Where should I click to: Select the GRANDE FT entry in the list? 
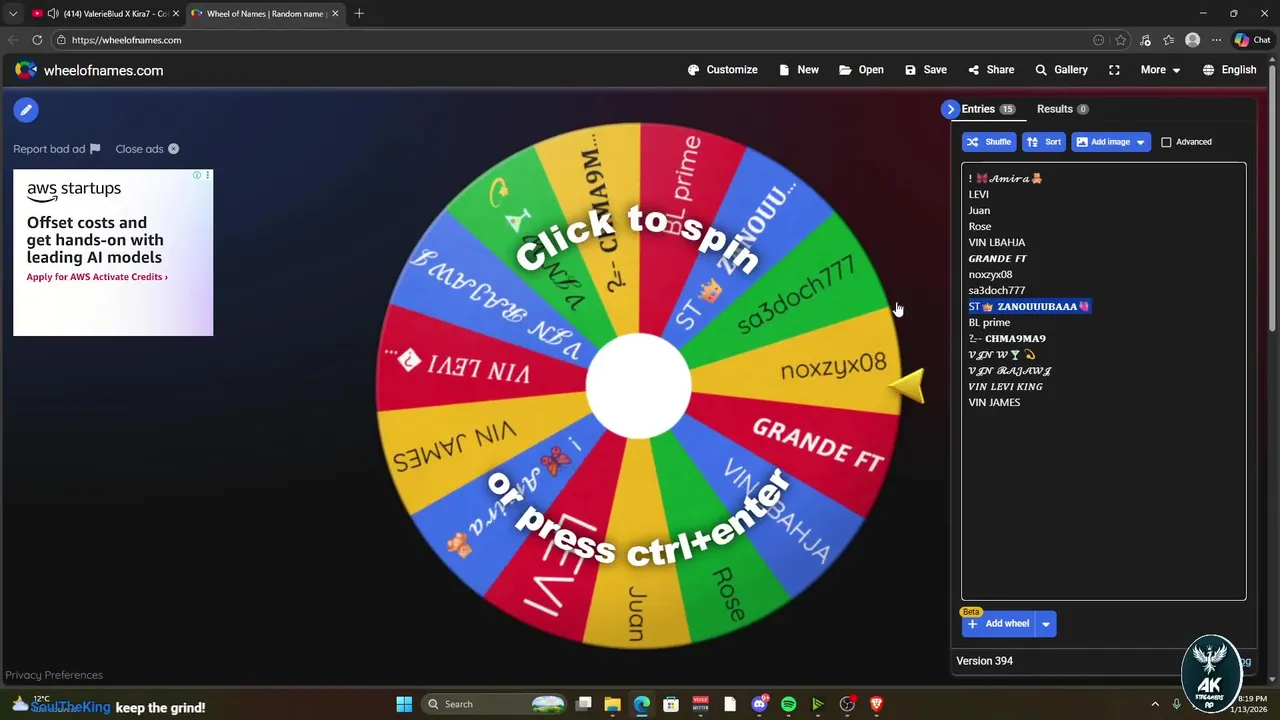click(997, 258)
